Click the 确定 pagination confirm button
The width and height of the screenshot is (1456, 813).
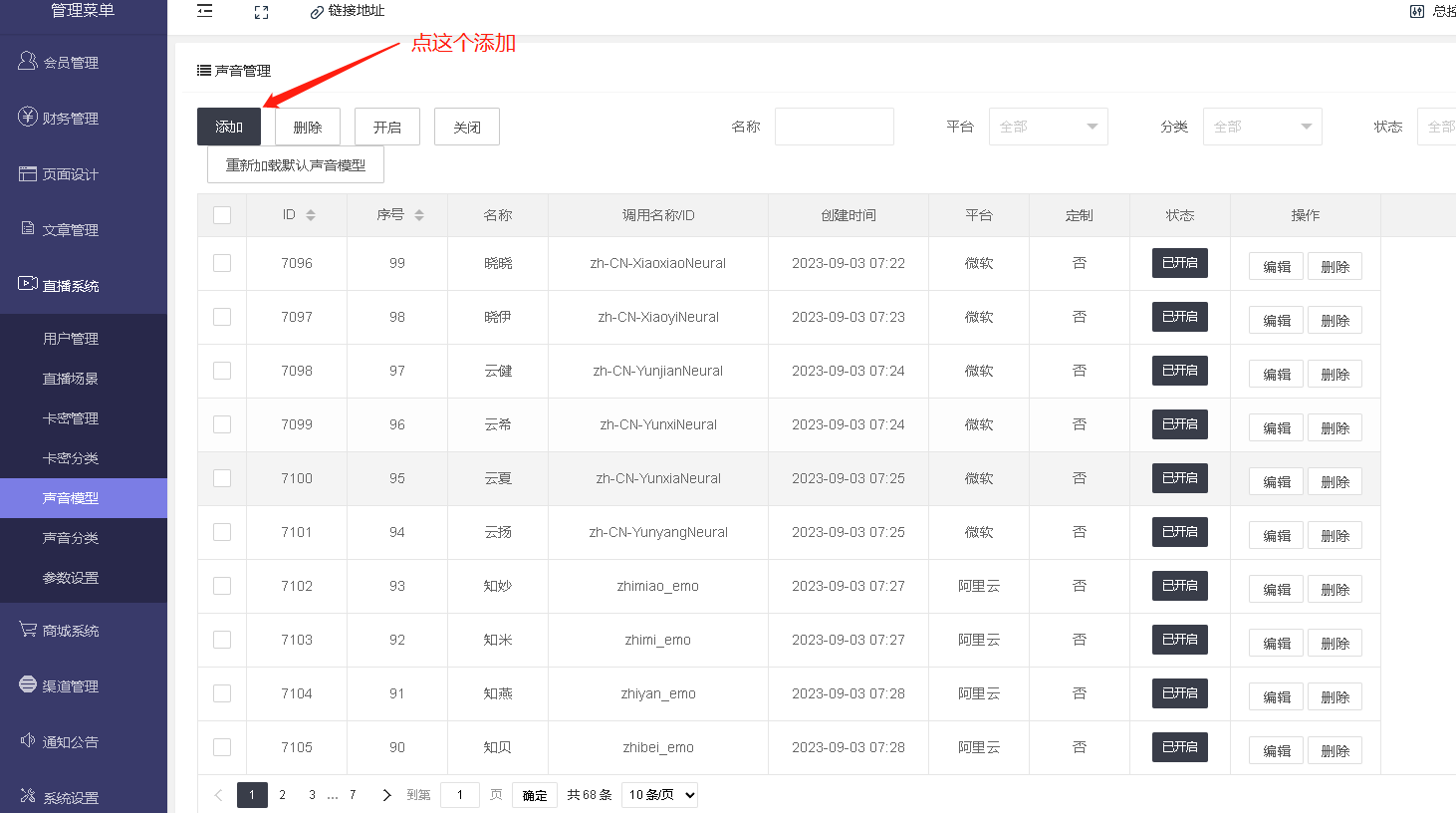[x=535, y=795]
